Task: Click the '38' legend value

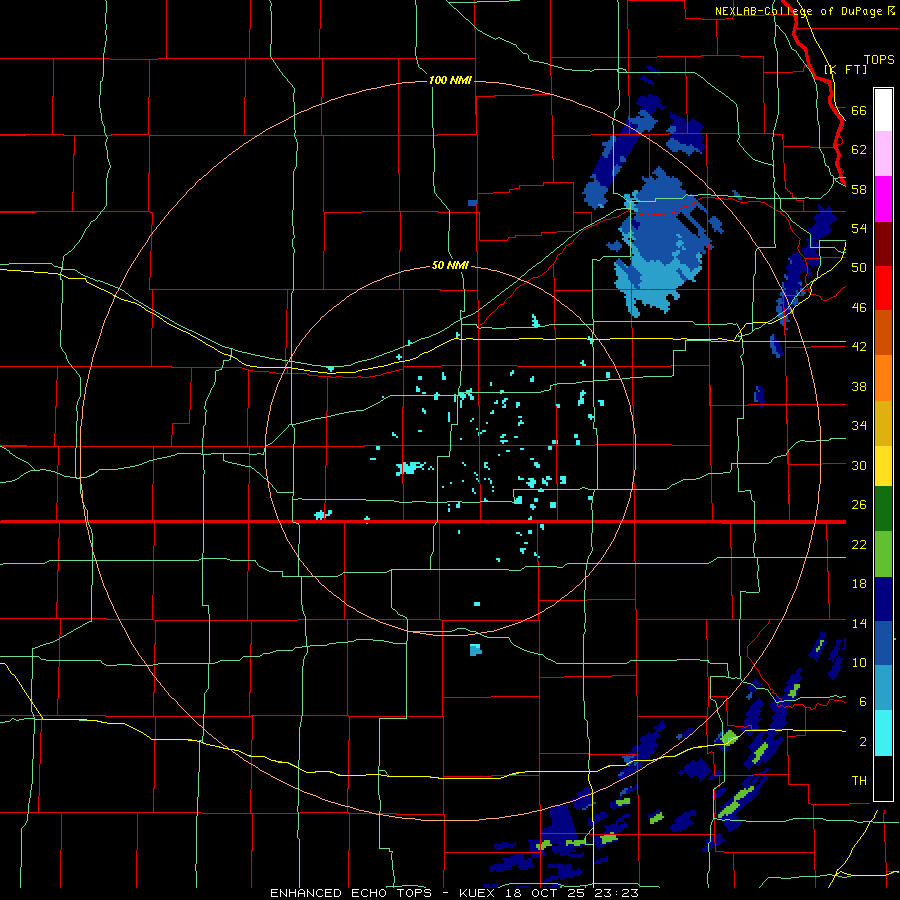Action: pos(859,386)
